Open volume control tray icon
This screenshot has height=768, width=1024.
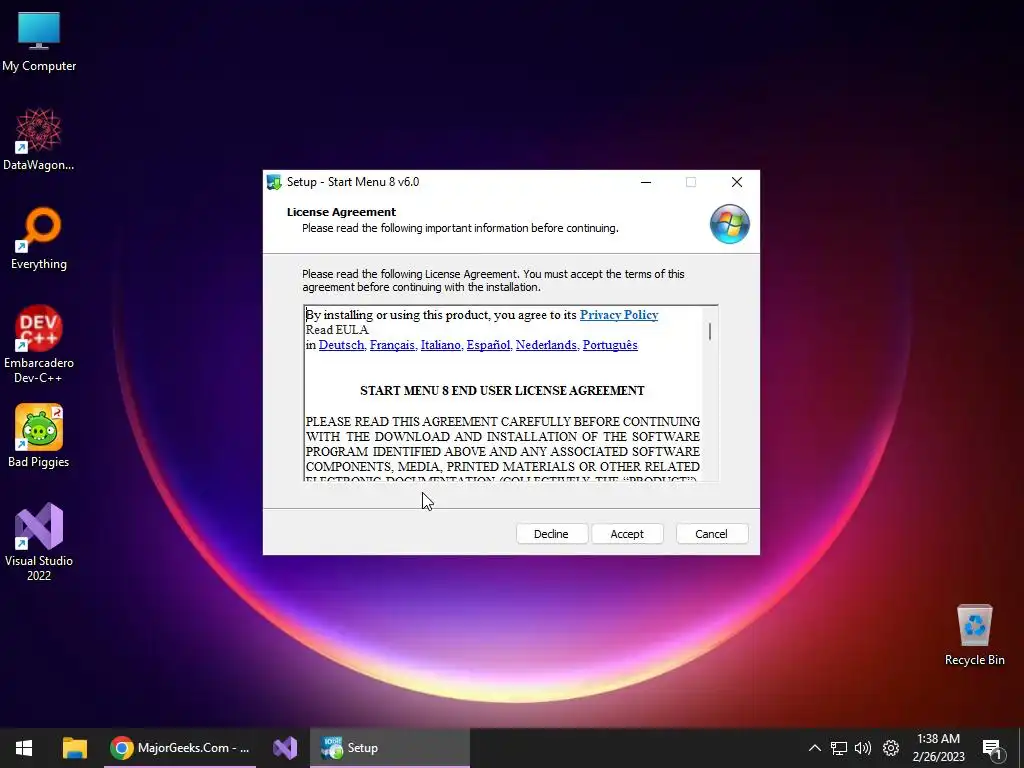point(863,748)
